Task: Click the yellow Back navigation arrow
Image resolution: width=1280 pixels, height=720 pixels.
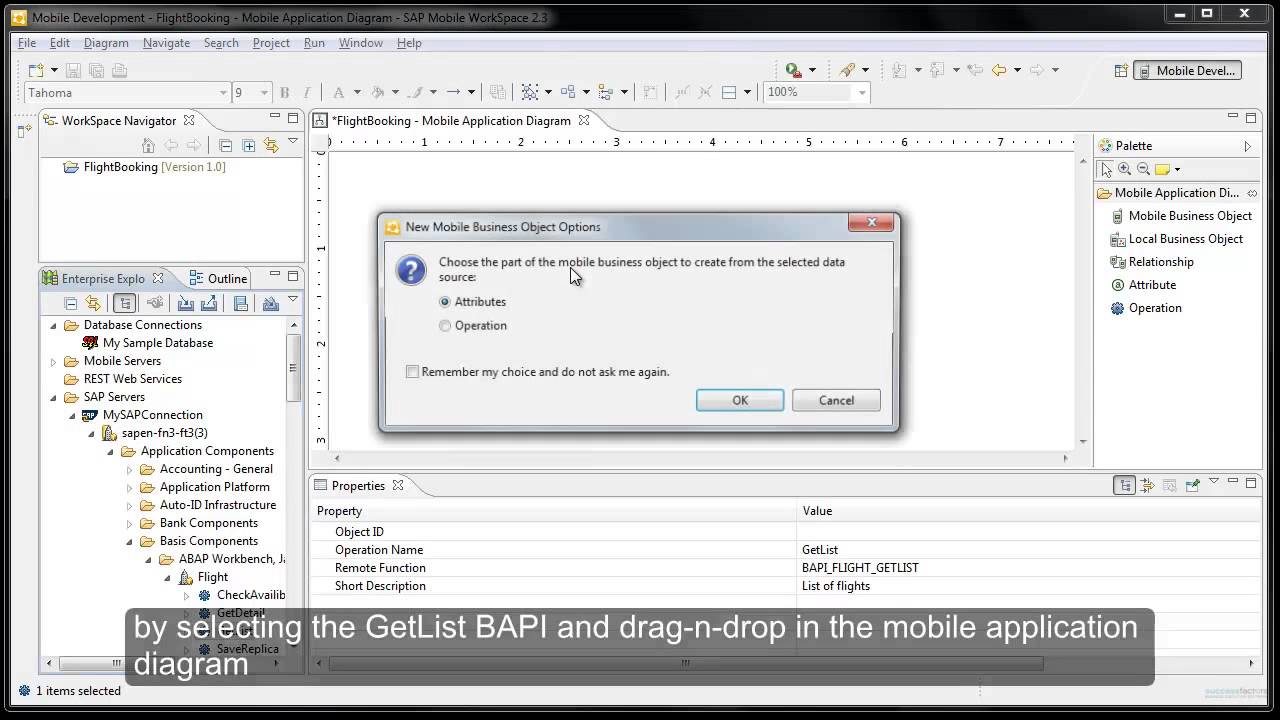Action: pos(998,70)
